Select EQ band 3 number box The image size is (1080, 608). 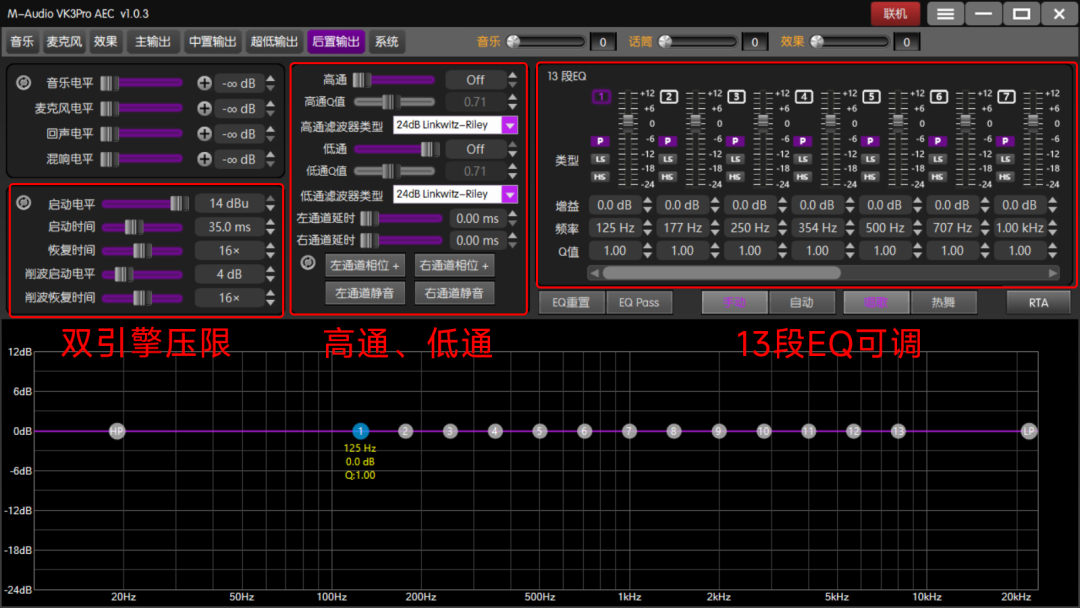point(736,97)
